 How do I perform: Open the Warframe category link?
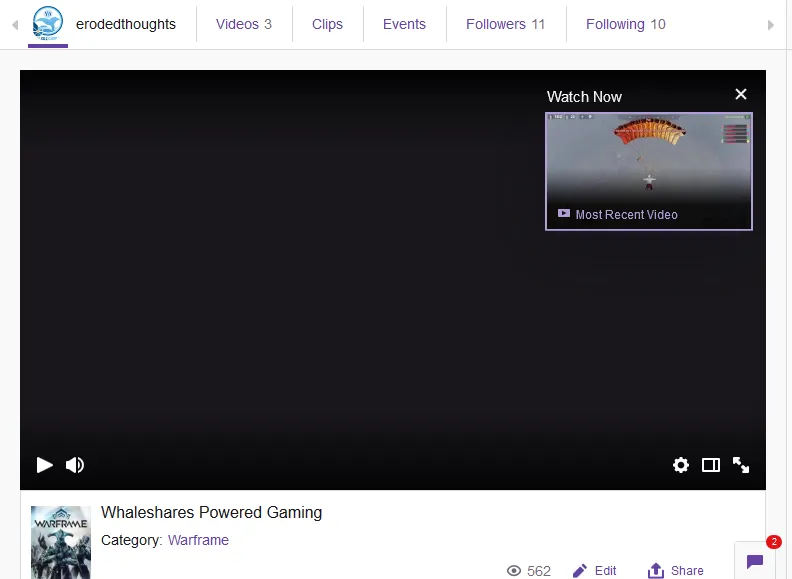pos(198,540)
